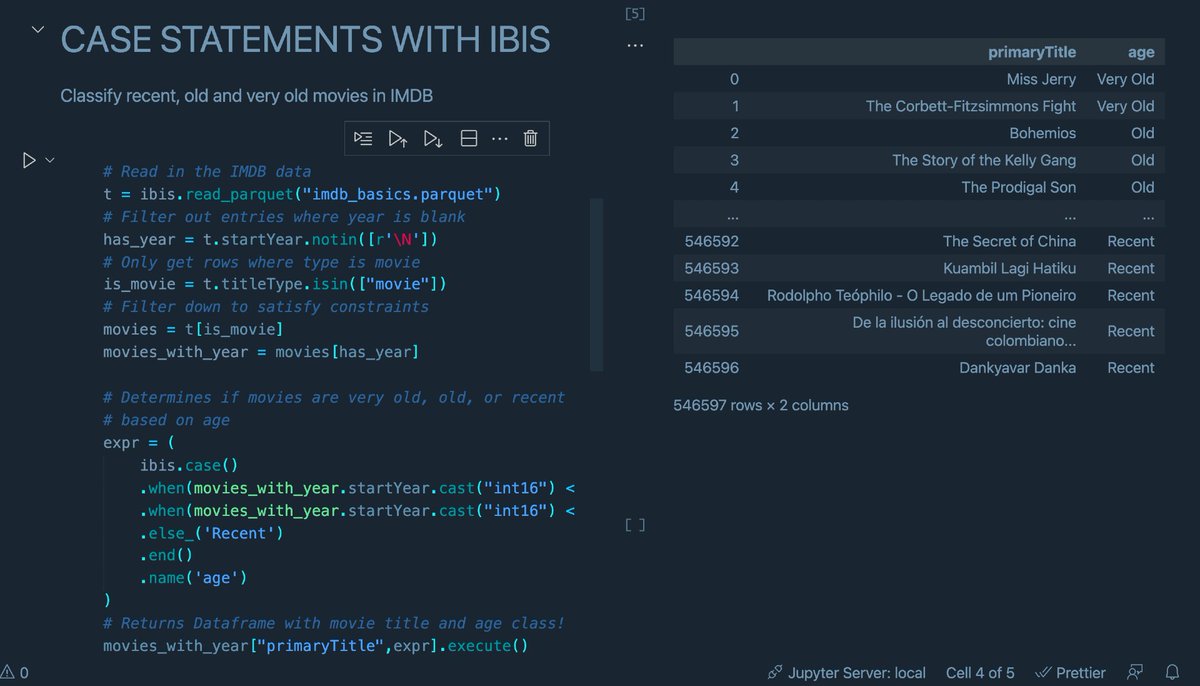Click the Execute Above Cells icon
The width and height of the screenshot is (1200, 686).
click(398, 138)
